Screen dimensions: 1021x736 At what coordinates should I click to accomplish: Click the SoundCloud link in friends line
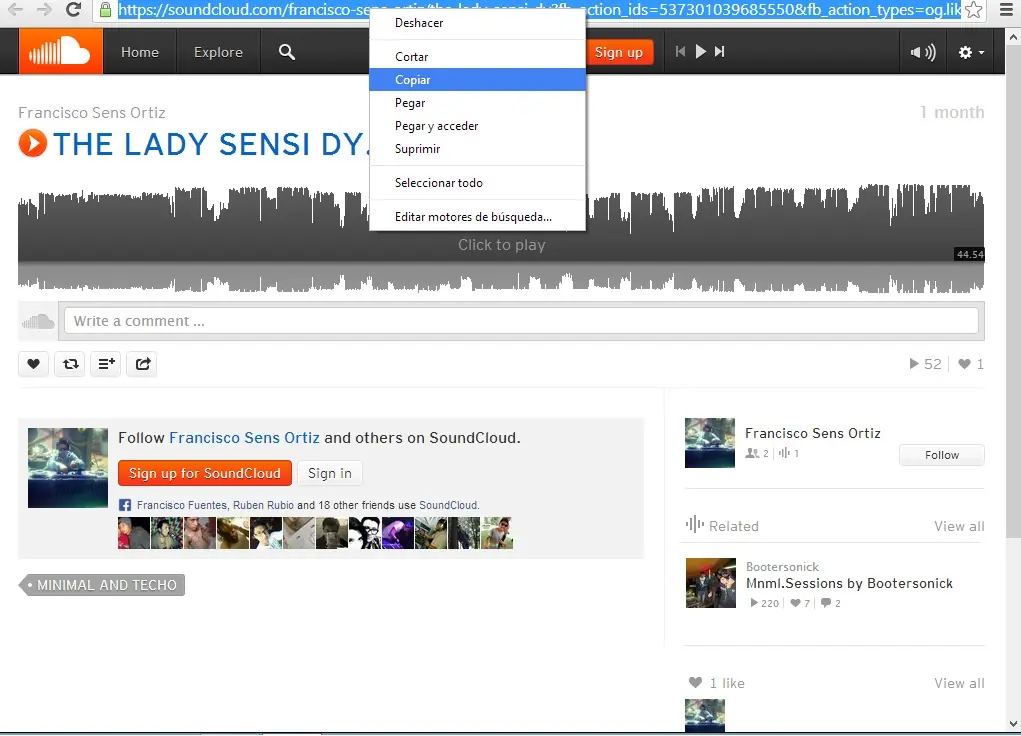point(448,505)
